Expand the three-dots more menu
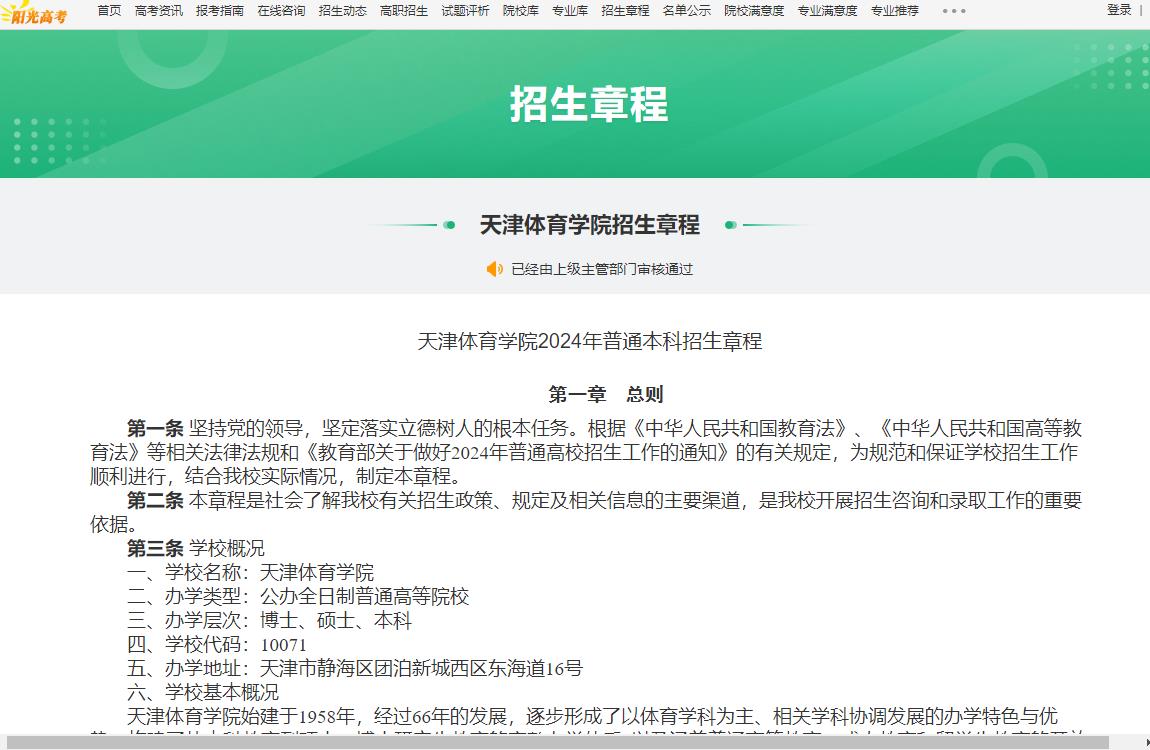1150x750 pixels. tap(953, 11)
